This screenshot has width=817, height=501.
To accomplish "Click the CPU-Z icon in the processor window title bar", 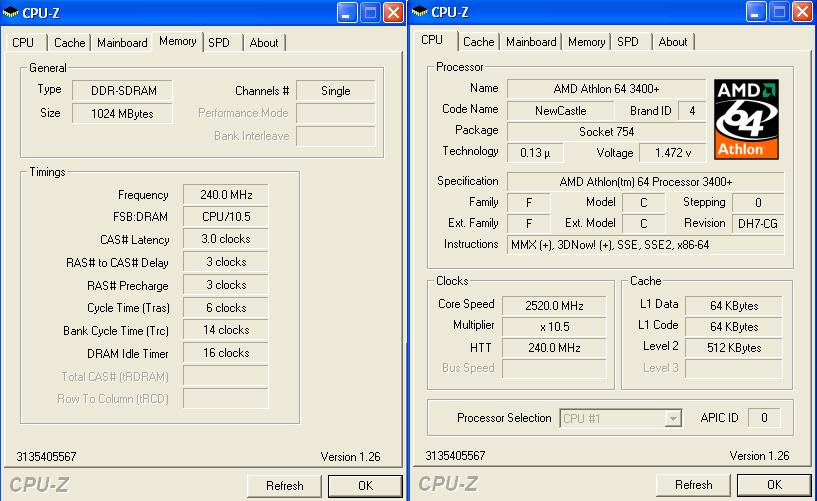I will pyautogui.click(x=421, y=12).
